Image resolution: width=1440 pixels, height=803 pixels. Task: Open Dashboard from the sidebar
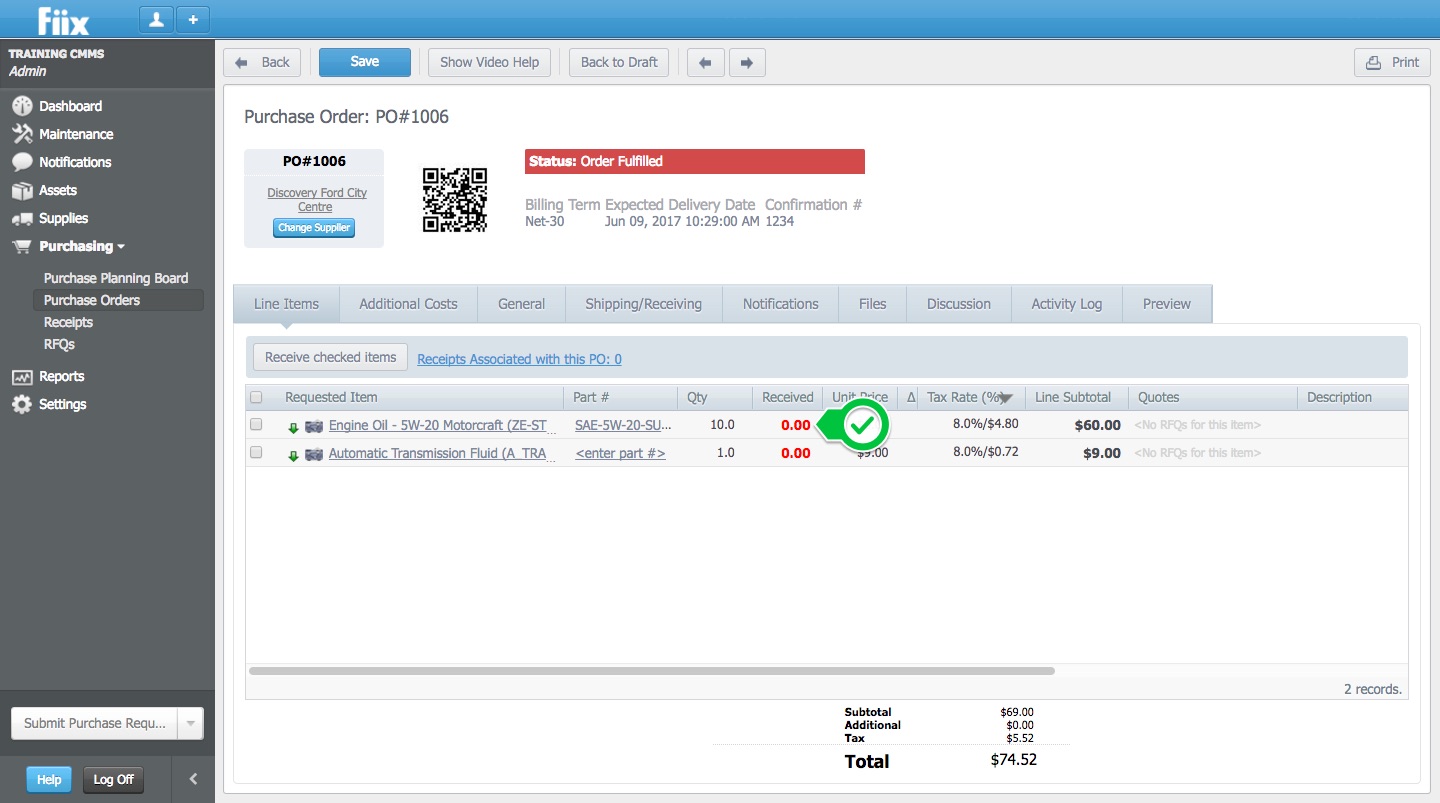(x=70, y=106)
